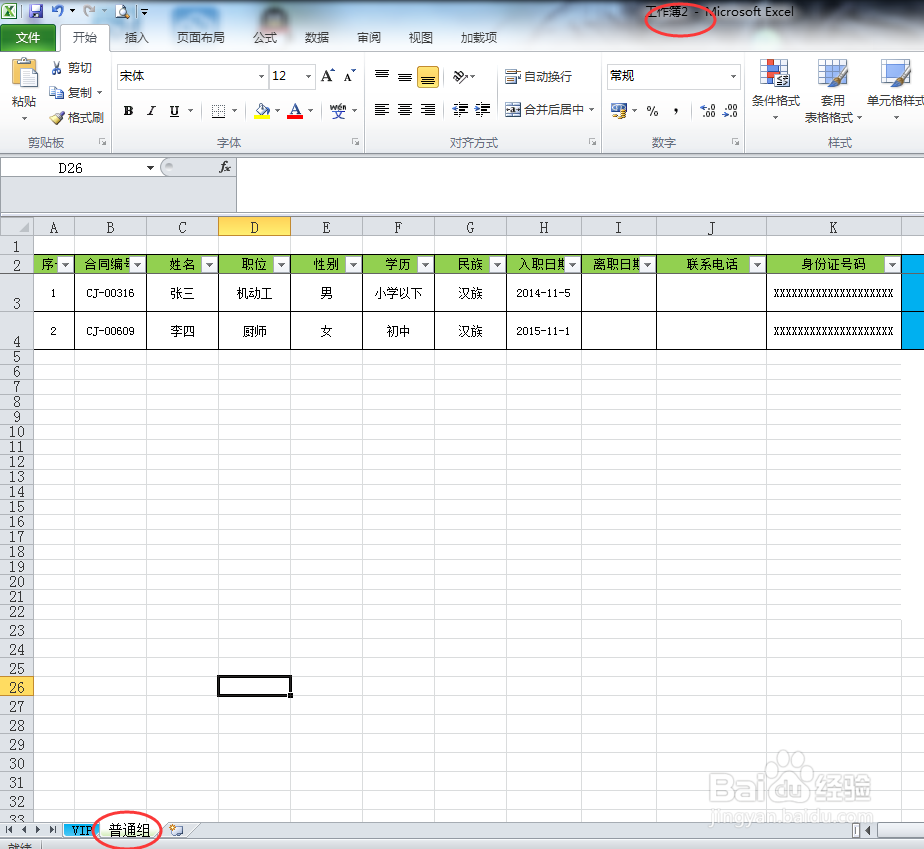Toggle top vertical alignment

click(382, 76)
